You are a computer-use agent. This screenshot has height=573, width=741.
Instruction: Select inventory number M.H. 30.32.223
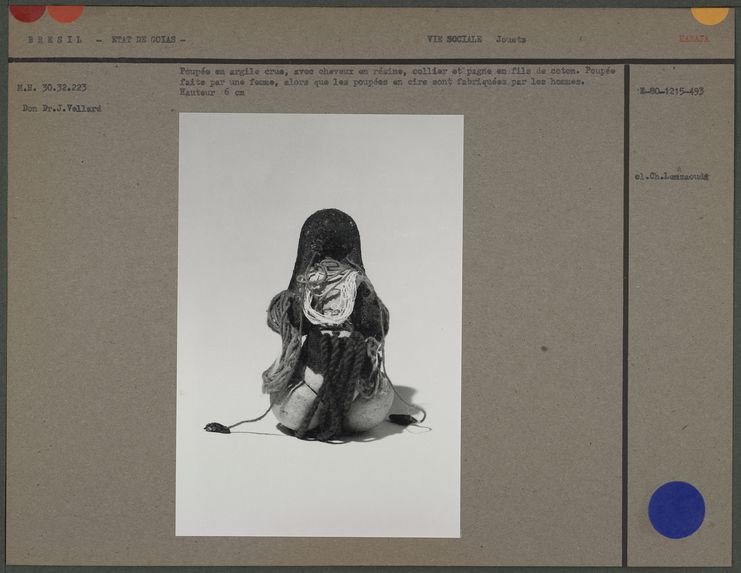pyautogui.click(x=51, y=87)
